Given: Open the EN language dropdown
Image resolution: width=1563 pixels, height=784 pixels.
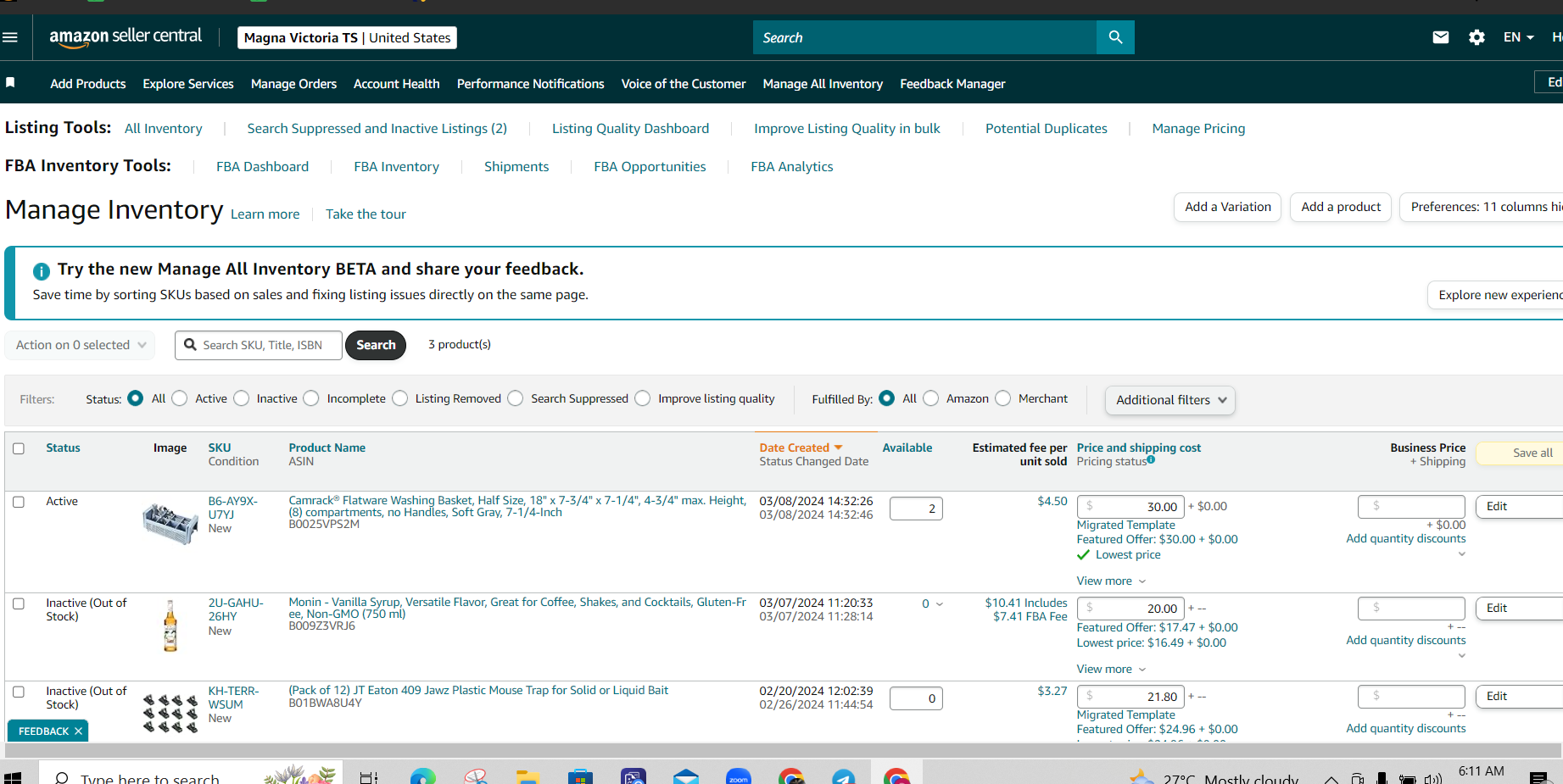Looking at the screenshot, I should (1518, 37).
